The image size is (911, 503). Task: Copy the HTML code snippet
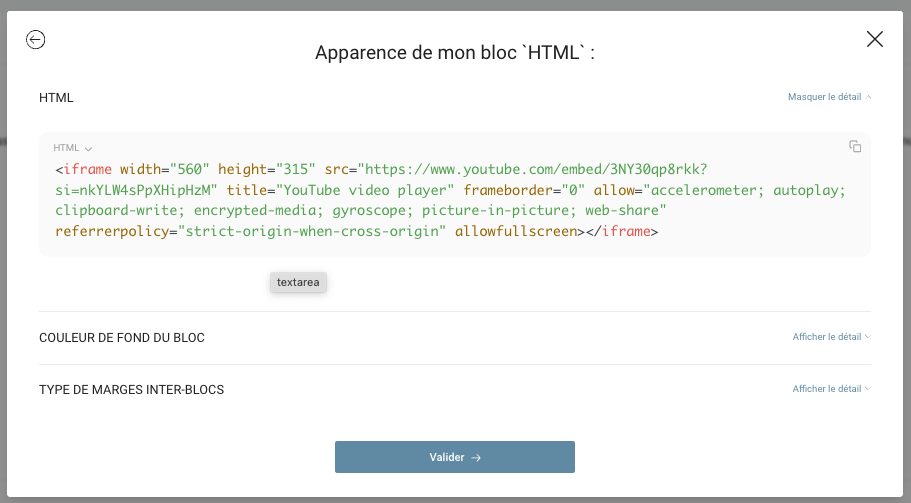tap(855, 146)
